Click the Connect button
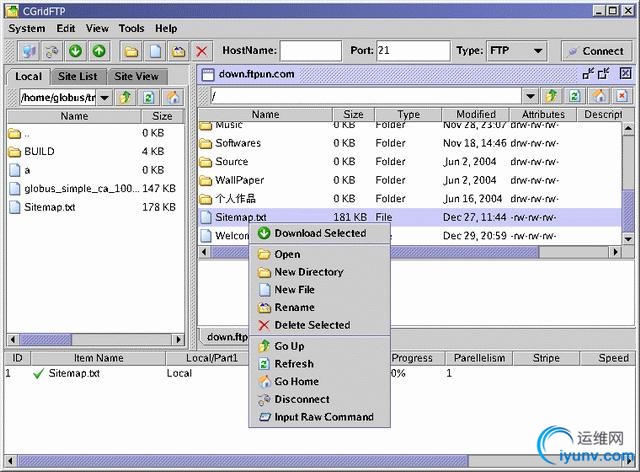Screen dimensions: 640x472 coord(598,51)
